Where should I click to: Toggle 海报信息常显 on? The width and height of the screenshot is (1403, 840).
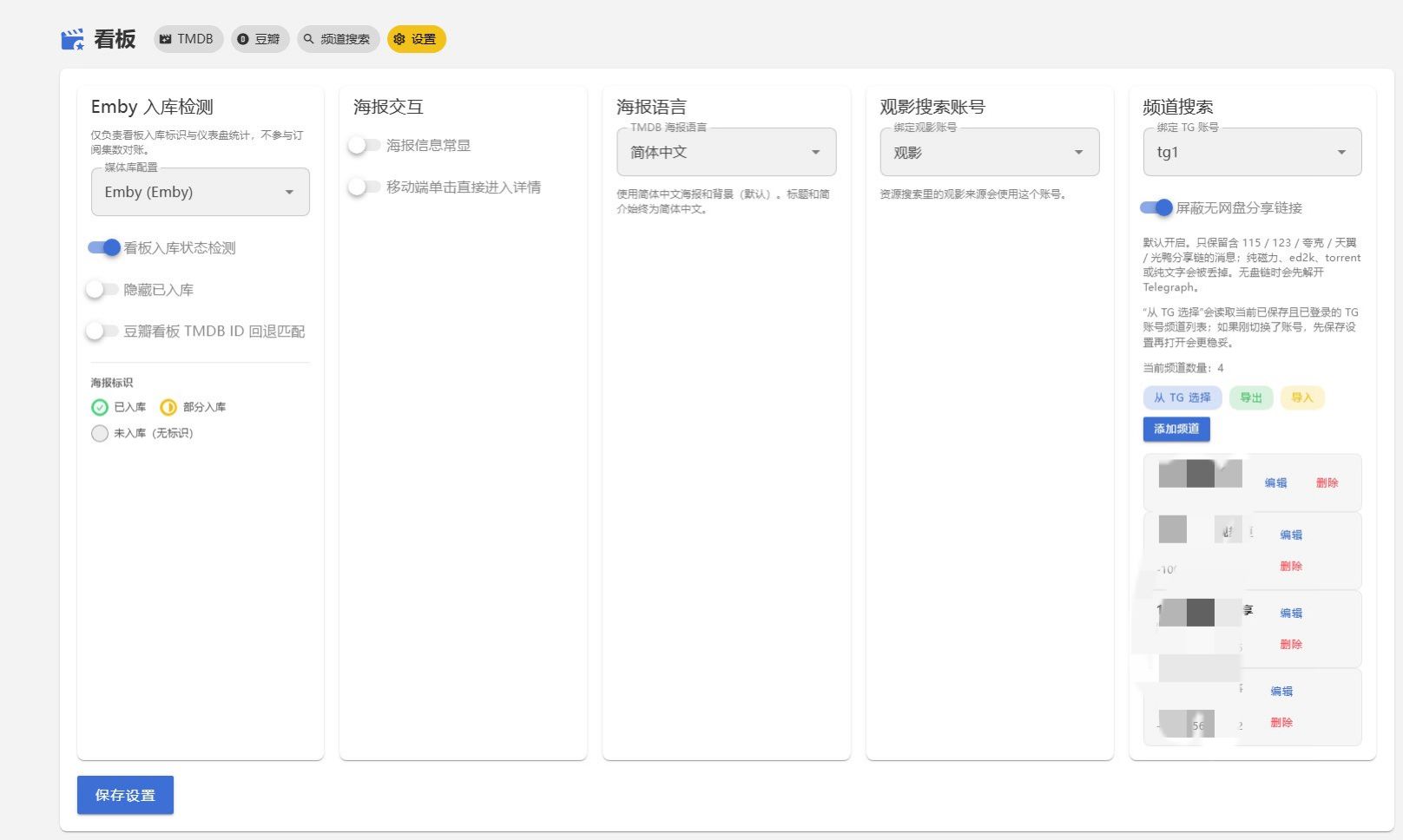[x=365, y=146]
